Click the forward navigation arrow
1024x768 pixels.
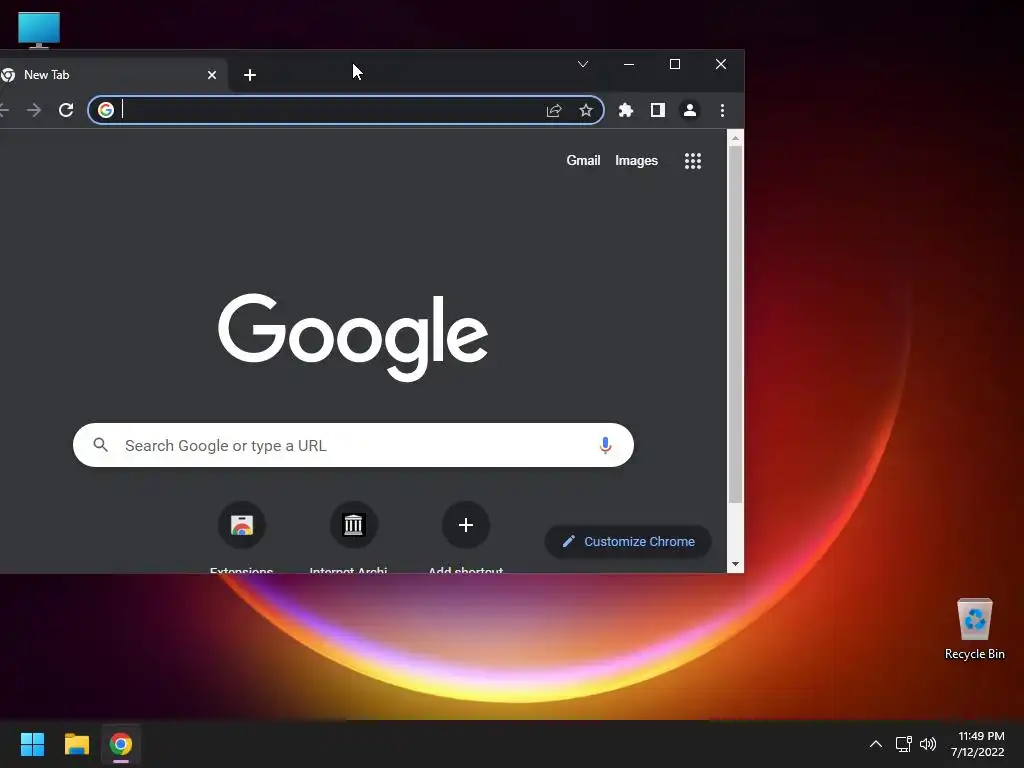[34, 110]
